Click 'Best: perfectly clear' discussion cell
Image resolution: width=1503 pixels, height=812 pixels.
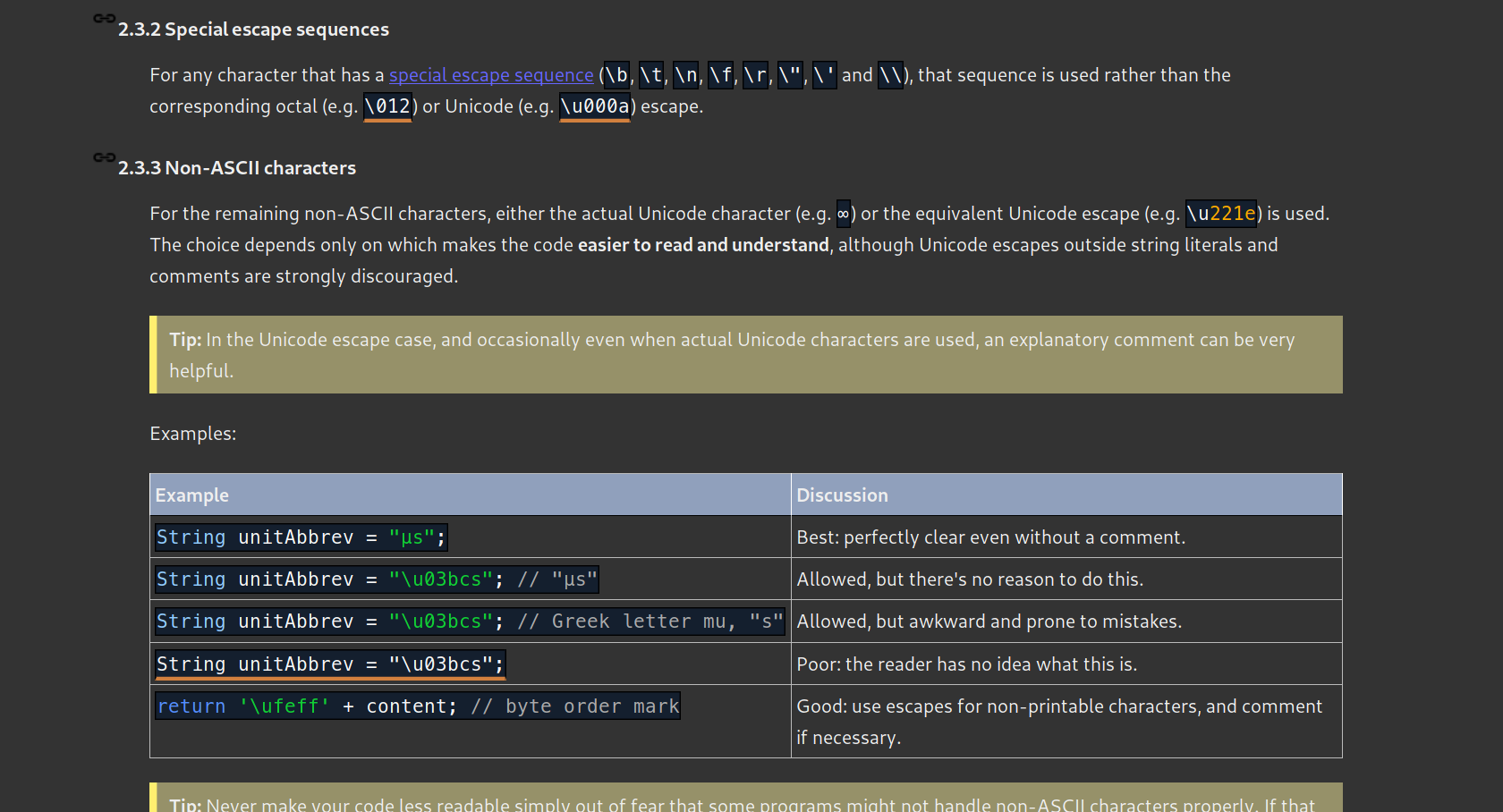coord(990,537)
